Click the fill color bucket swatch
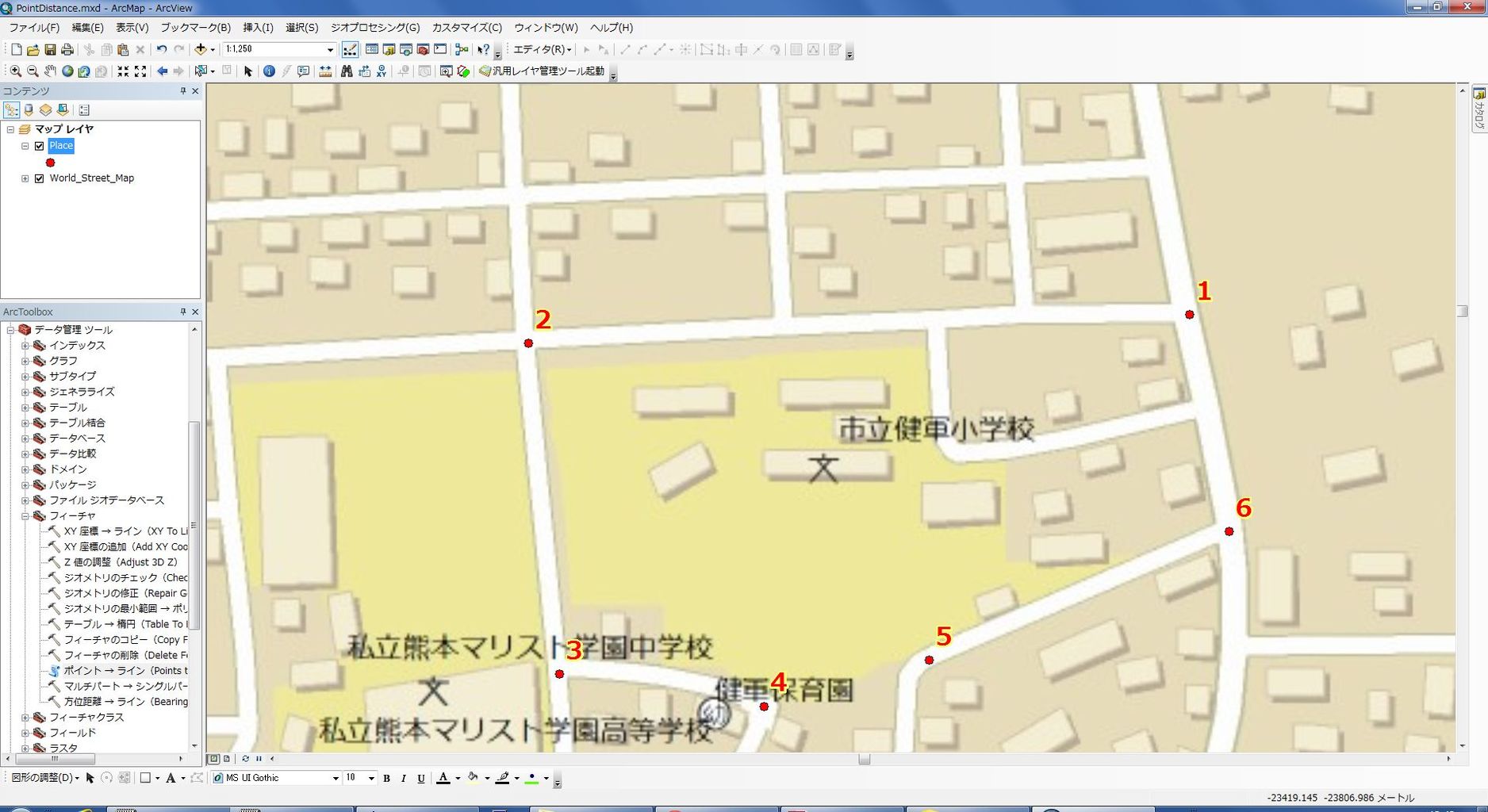 [473, 779]
